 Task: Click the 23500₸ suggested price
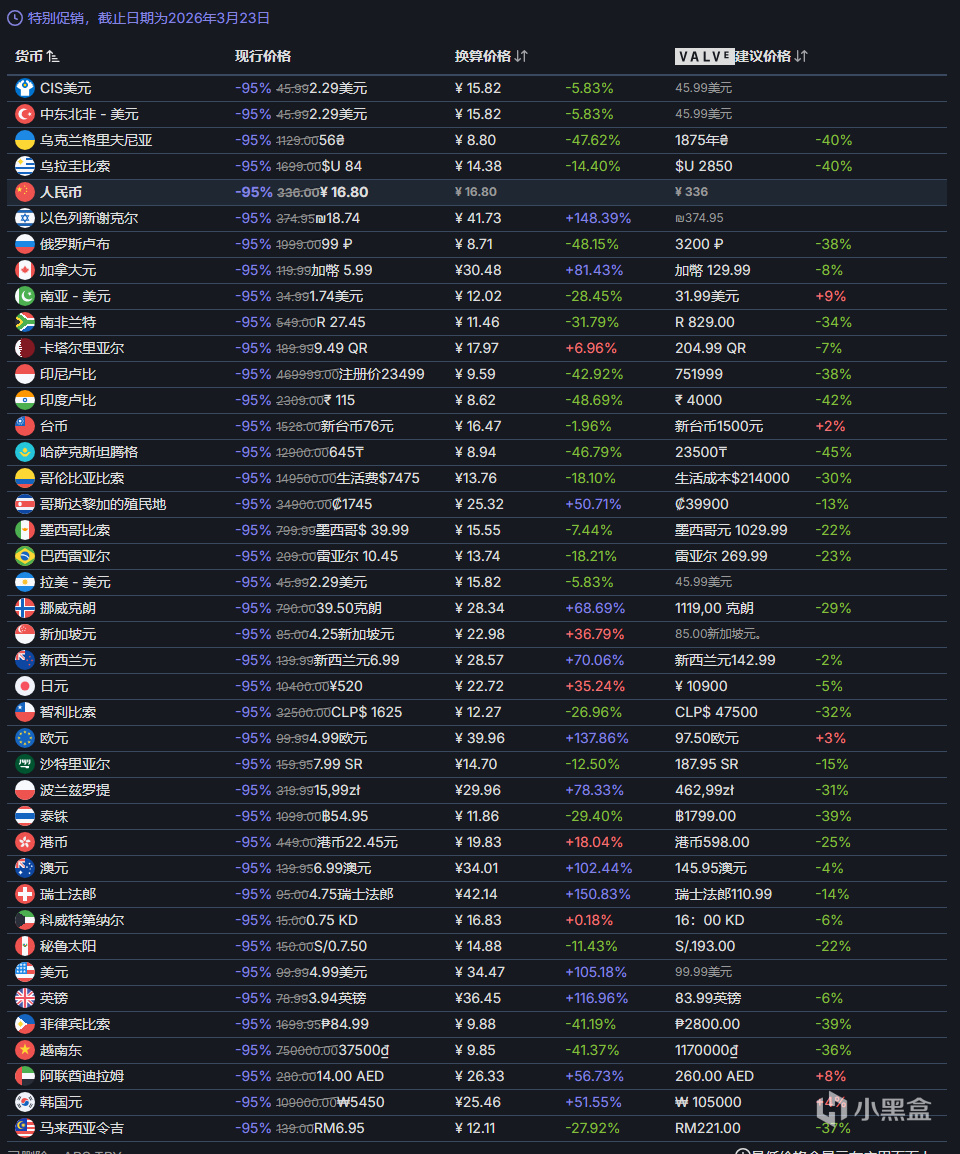(702, 452)
